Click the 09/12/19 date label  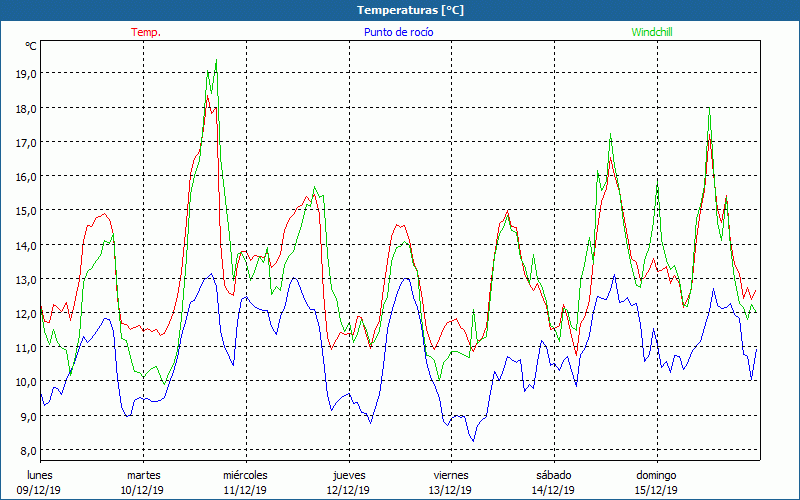[39, 490]
